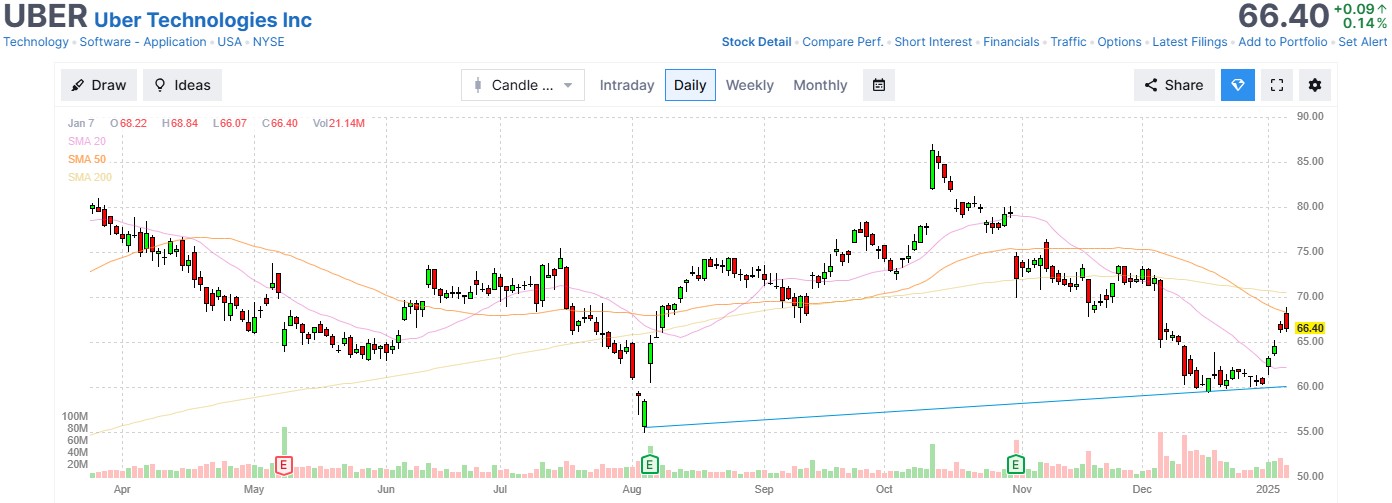Click the large 66.40 price quote
The height and width of the screenshot is (503, 1392).
(x=1282, y=16)
